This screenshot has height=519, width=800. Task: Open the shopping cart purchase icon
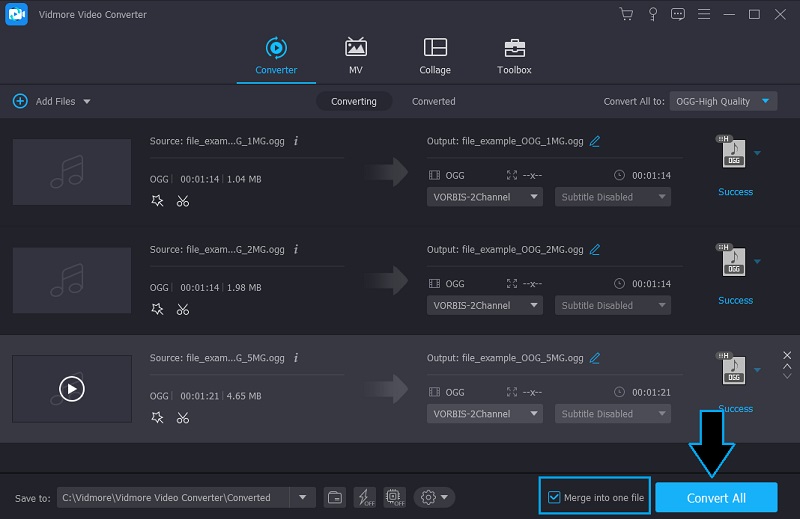tap(626, 14)
